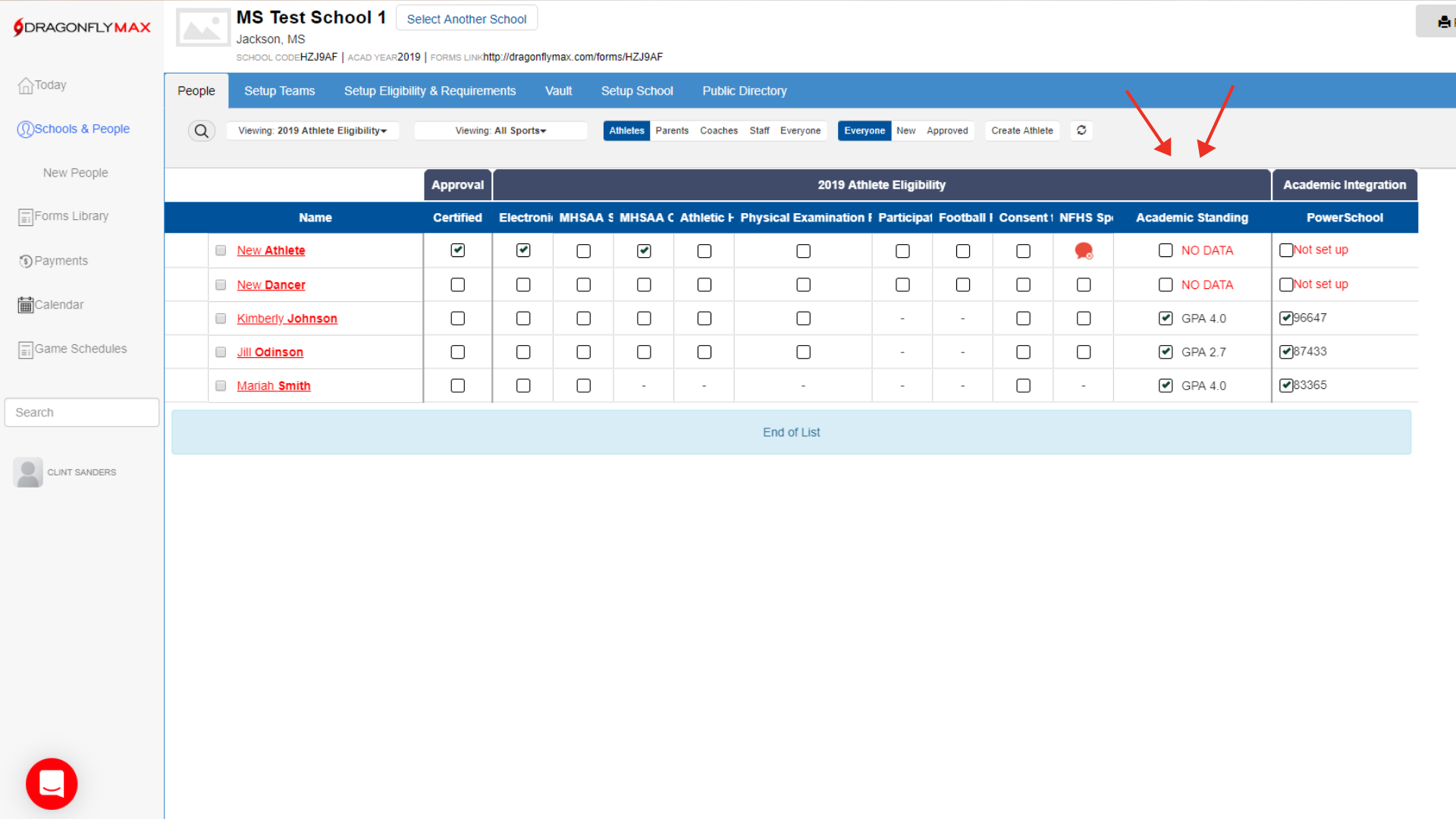1456x819 pixels.
Task: Click the Create Athlete button
Action: tap(1021, 130)
